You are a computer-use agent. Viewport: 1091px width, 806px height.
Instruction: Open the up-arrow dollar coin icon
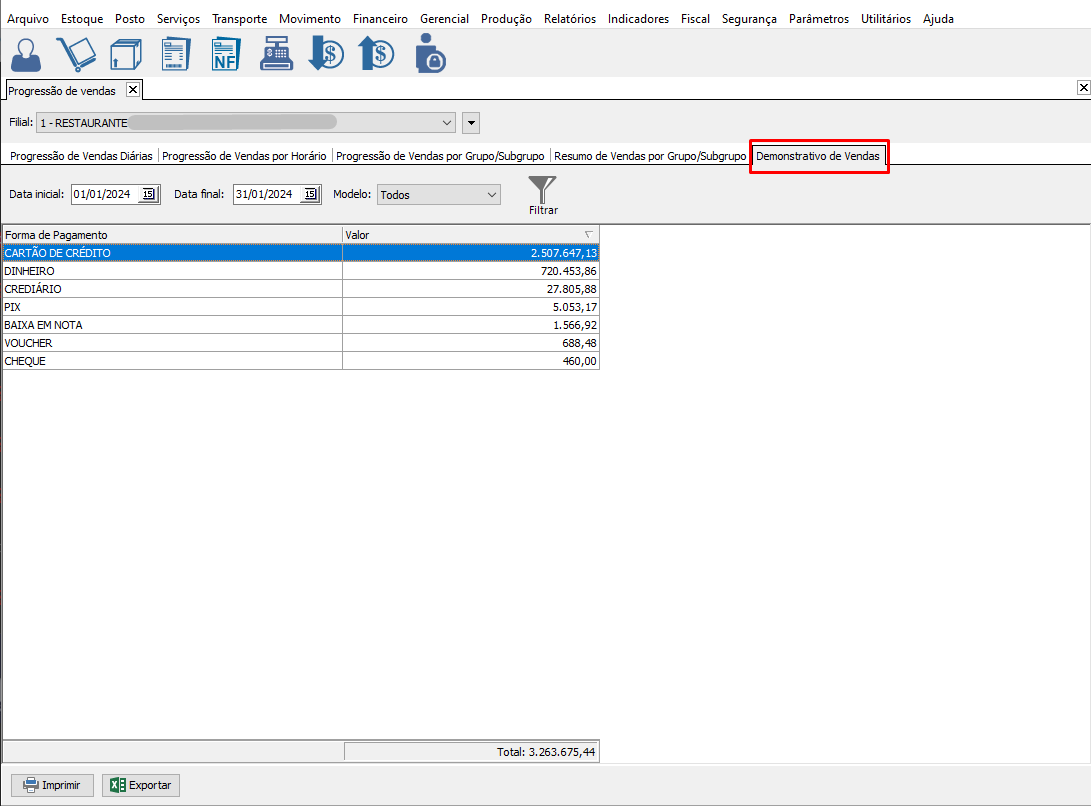pos(376,54)
